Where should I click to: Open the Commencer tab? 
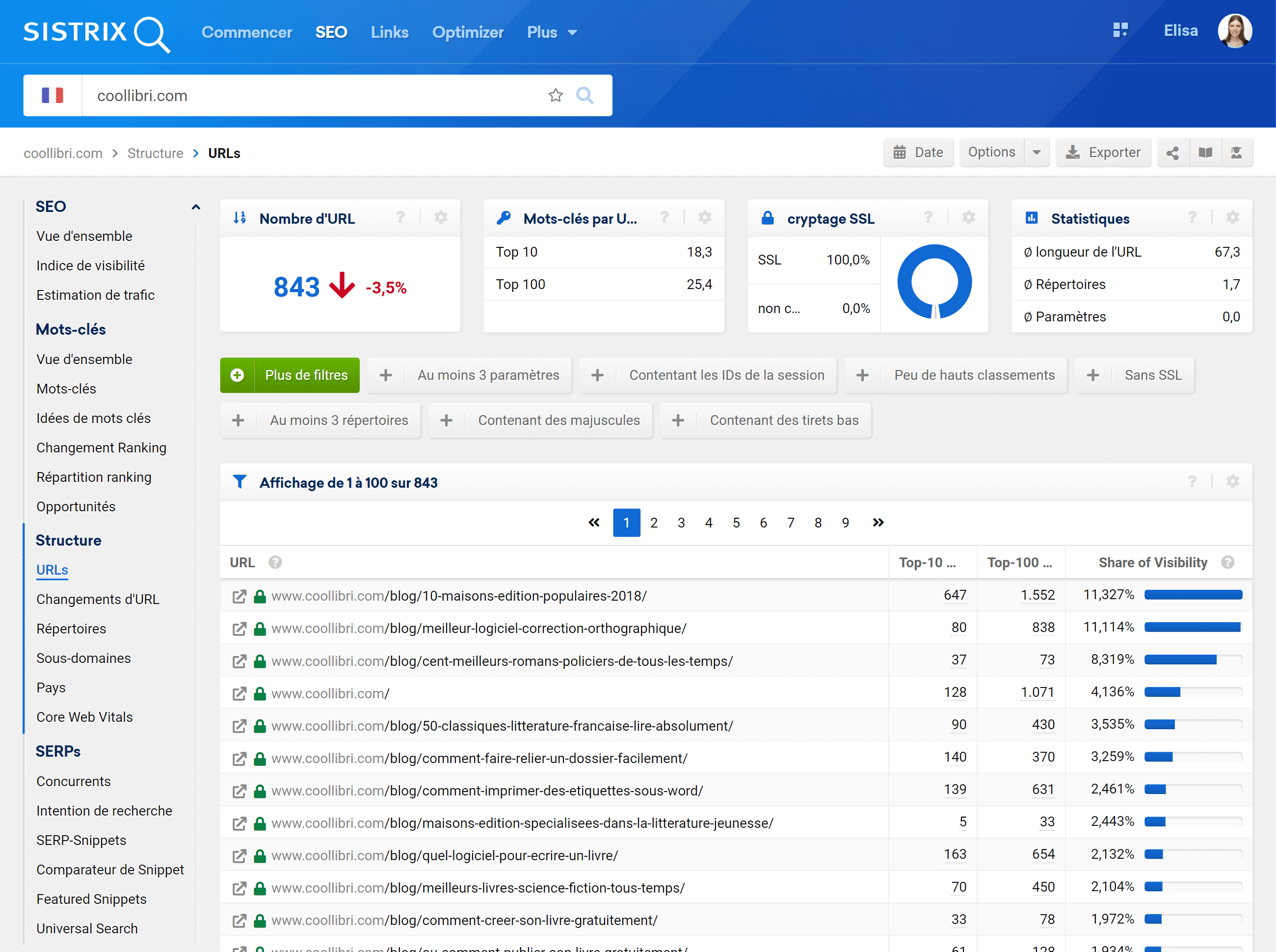[247, 32]
